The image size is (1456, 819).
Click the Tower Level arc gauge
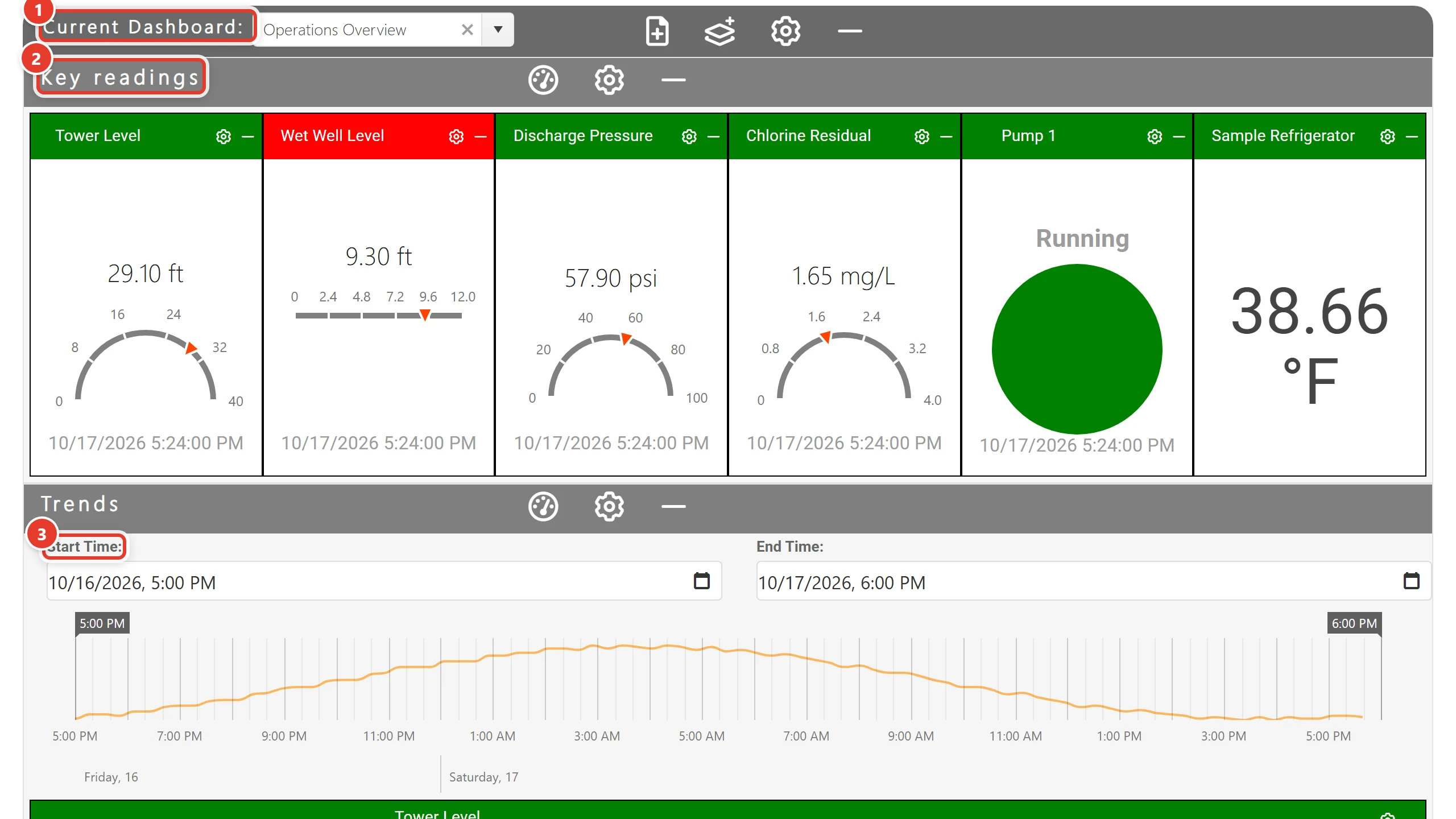point(146,364)
